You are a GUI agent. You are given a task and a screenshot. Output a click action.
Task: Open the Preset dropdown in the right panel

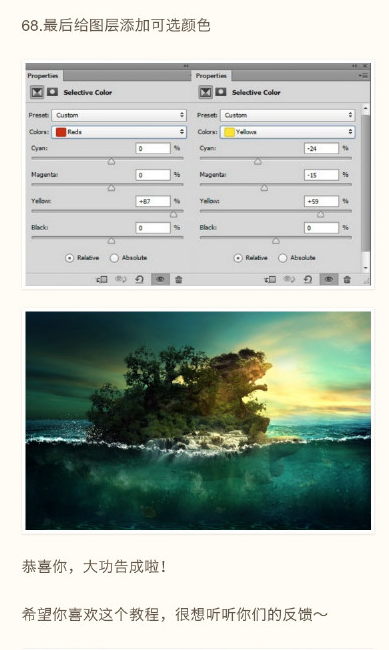coord(287,115)
